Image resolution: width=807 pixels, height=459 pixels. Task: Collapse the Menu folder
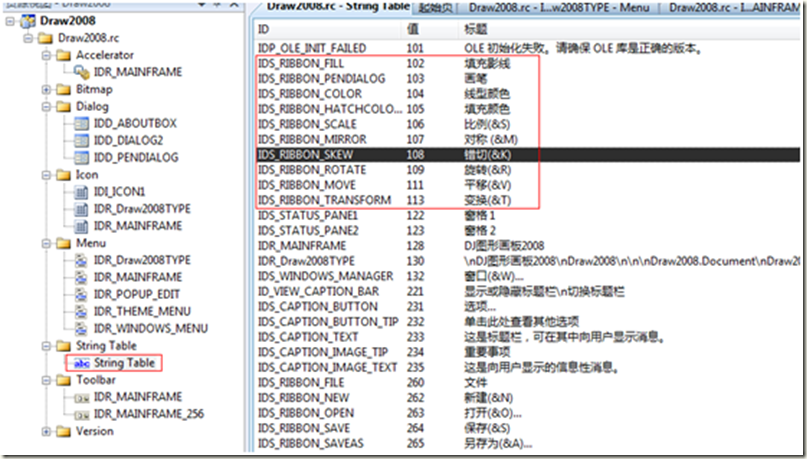coord(46,243)
